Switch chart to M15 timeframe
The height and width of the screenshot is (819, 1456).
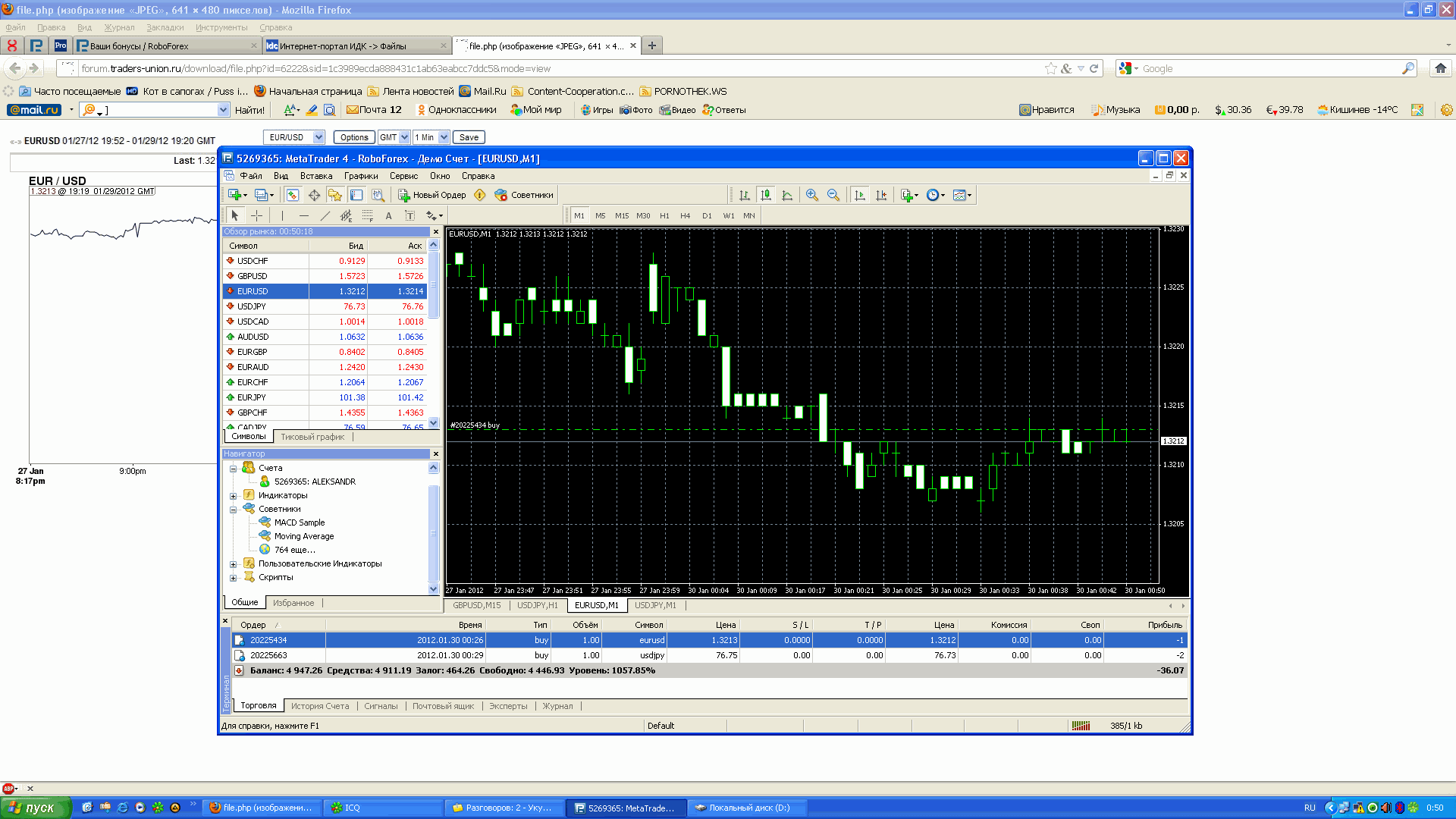(622, 215)
